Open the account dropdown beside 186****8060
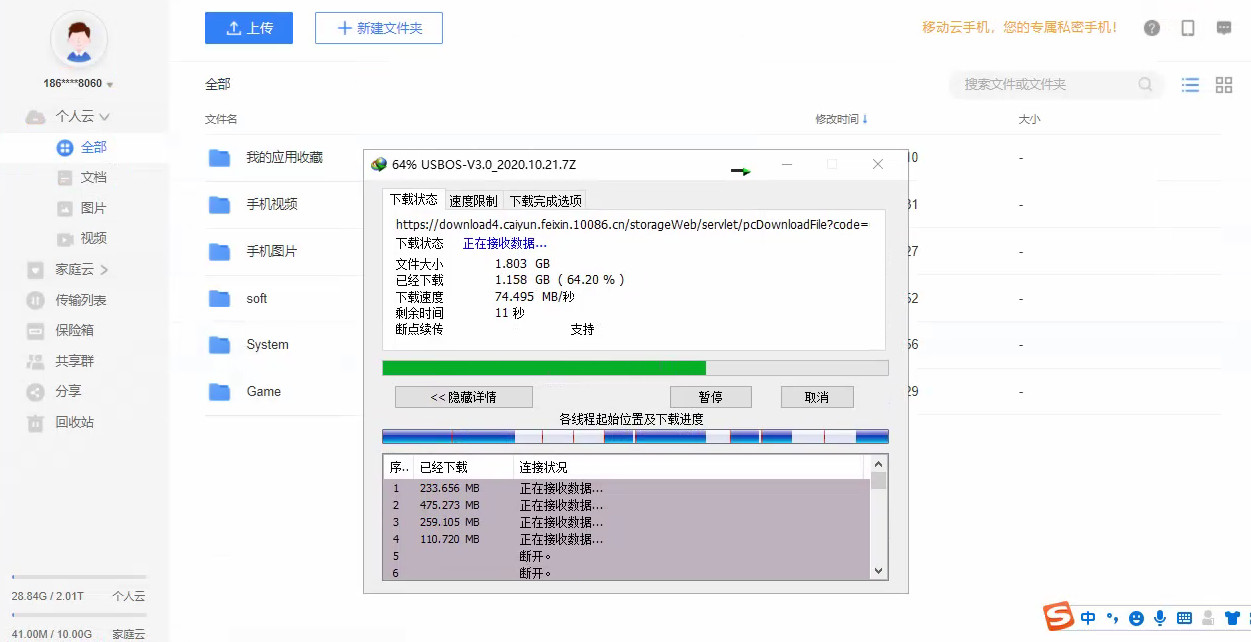Image resolution: width=1251 pixels, height=642 pixels. pos(110,85)
